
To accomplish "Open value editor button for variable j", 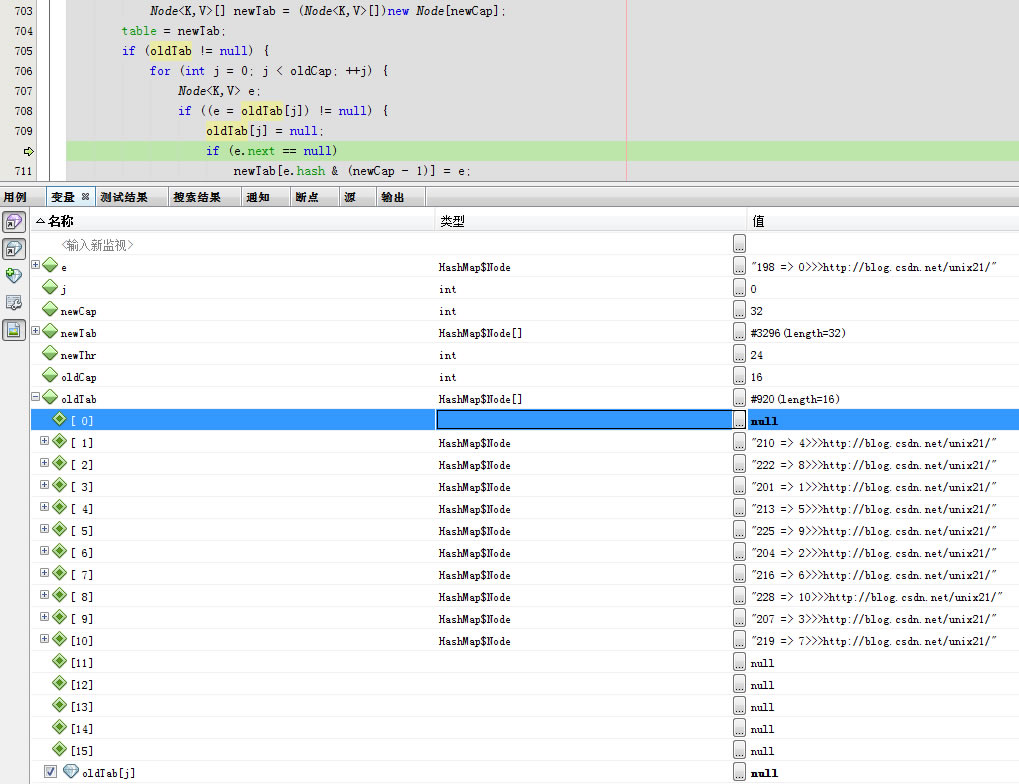I will click(x=739, y=288).
